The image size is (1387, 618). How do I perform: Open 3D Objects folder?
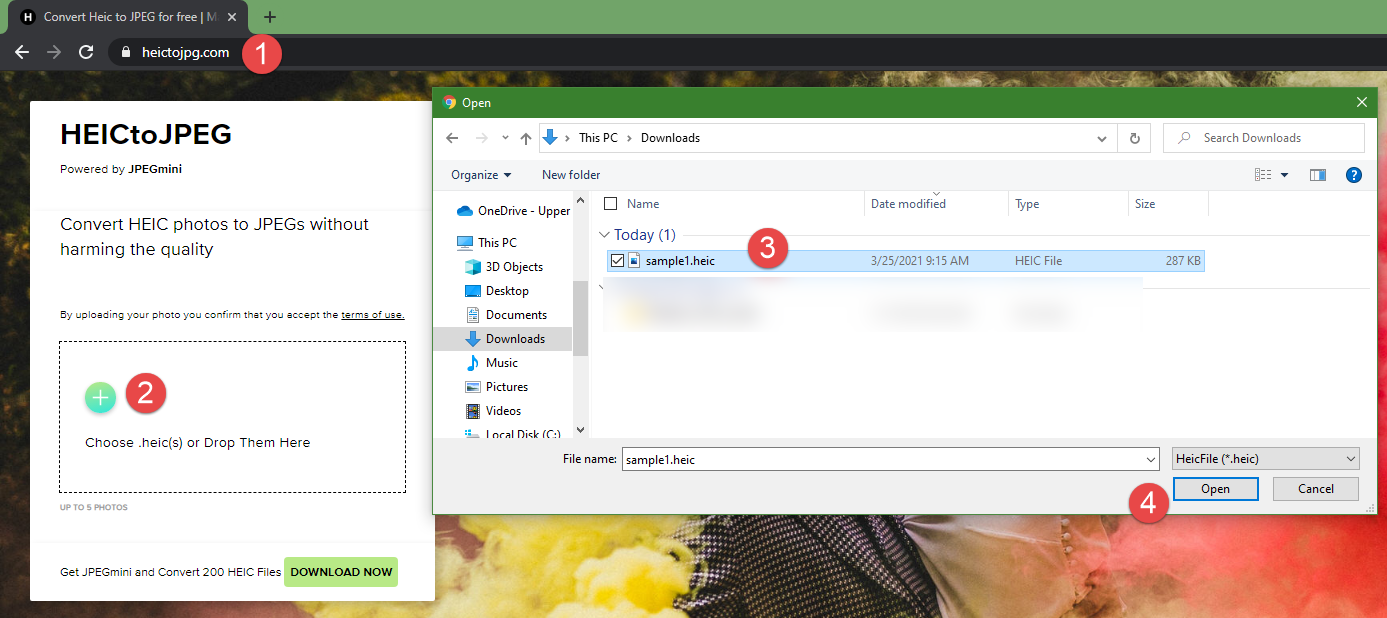(505, 267)
